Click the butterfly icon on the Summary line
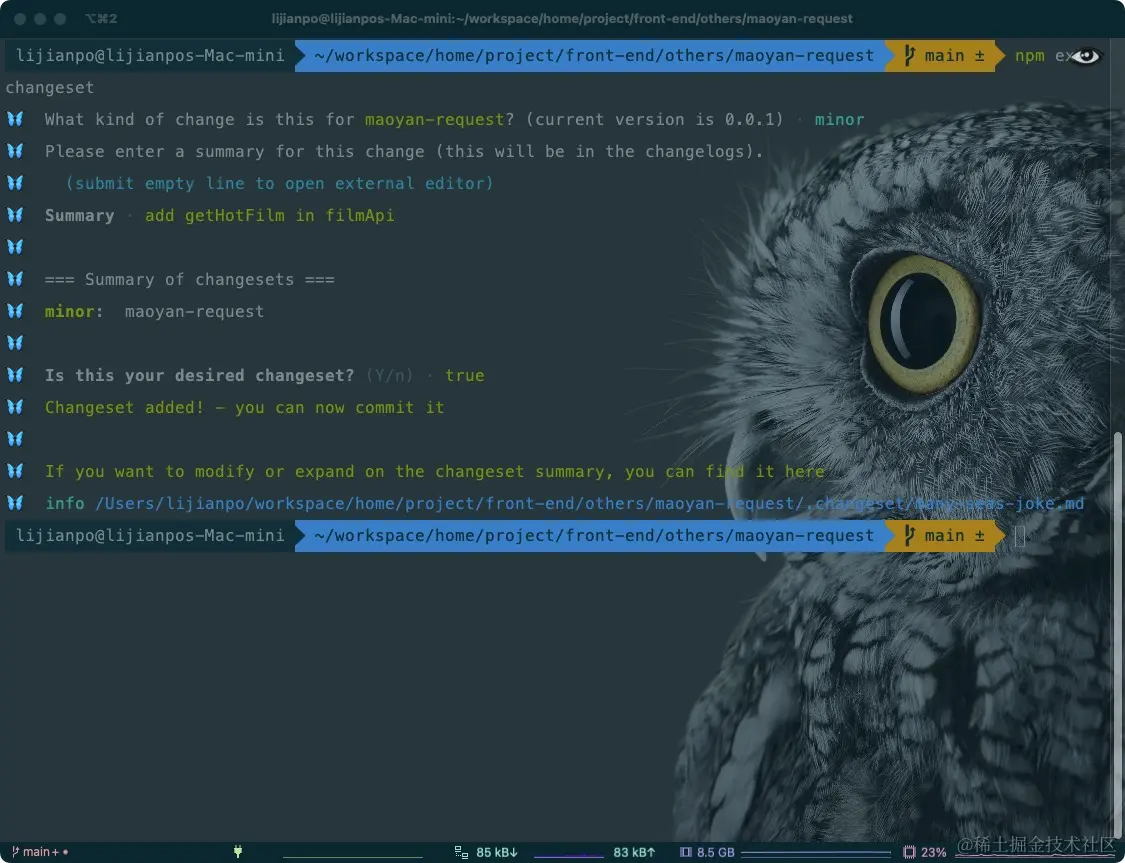The width and height of the screenshot is (1125, 863). point(15,215)
